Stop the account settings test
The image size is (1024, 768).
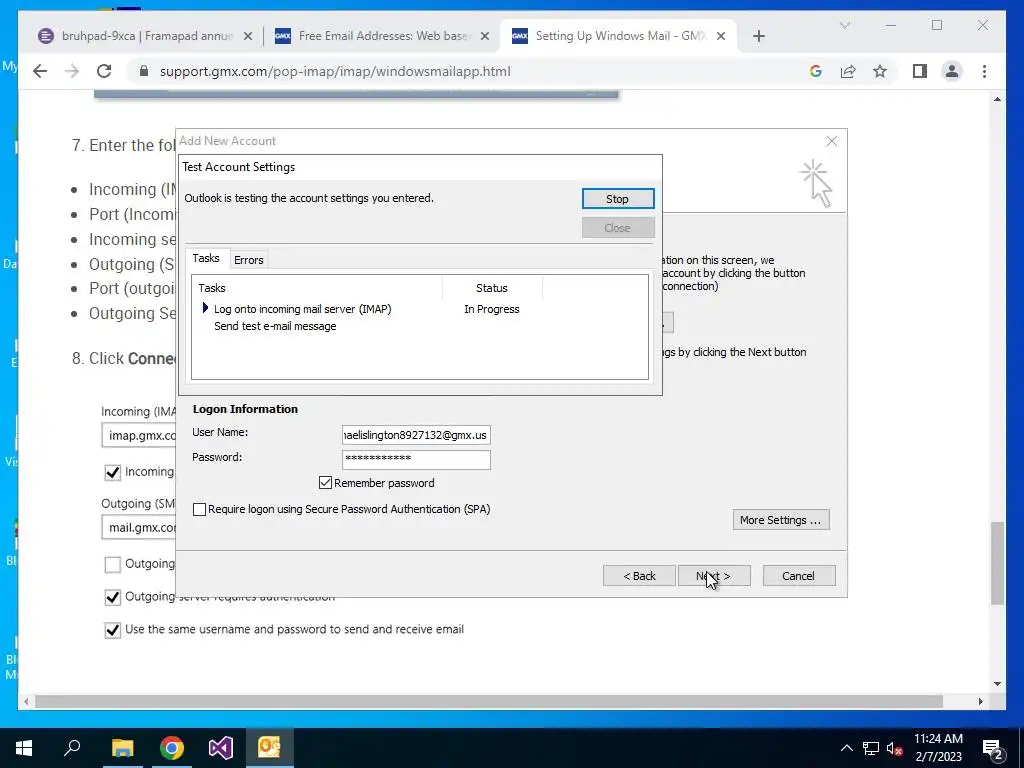pos(618,199)
